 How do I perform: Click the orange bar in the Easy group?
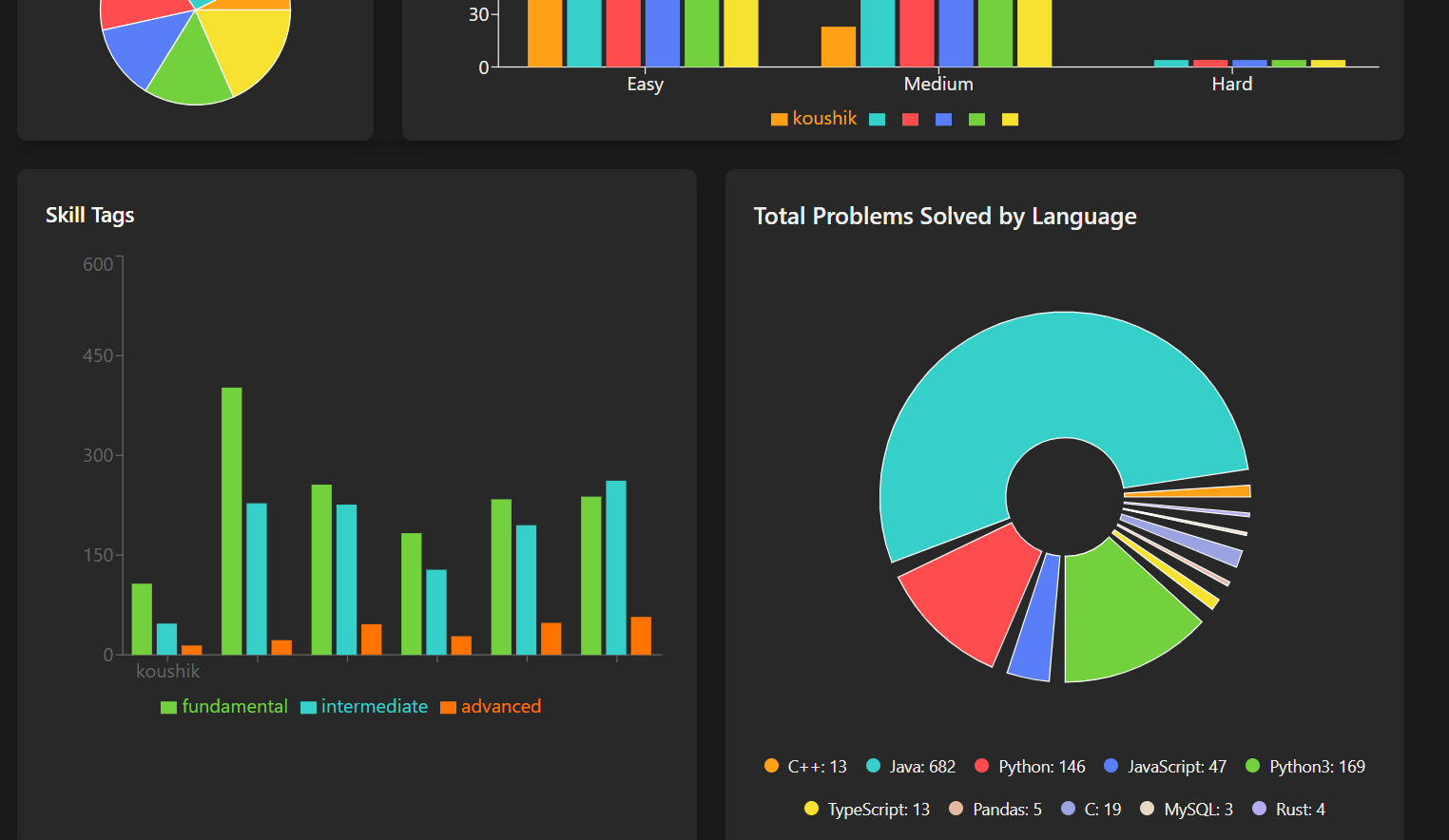pyautogui.click(x=545, y=33)
